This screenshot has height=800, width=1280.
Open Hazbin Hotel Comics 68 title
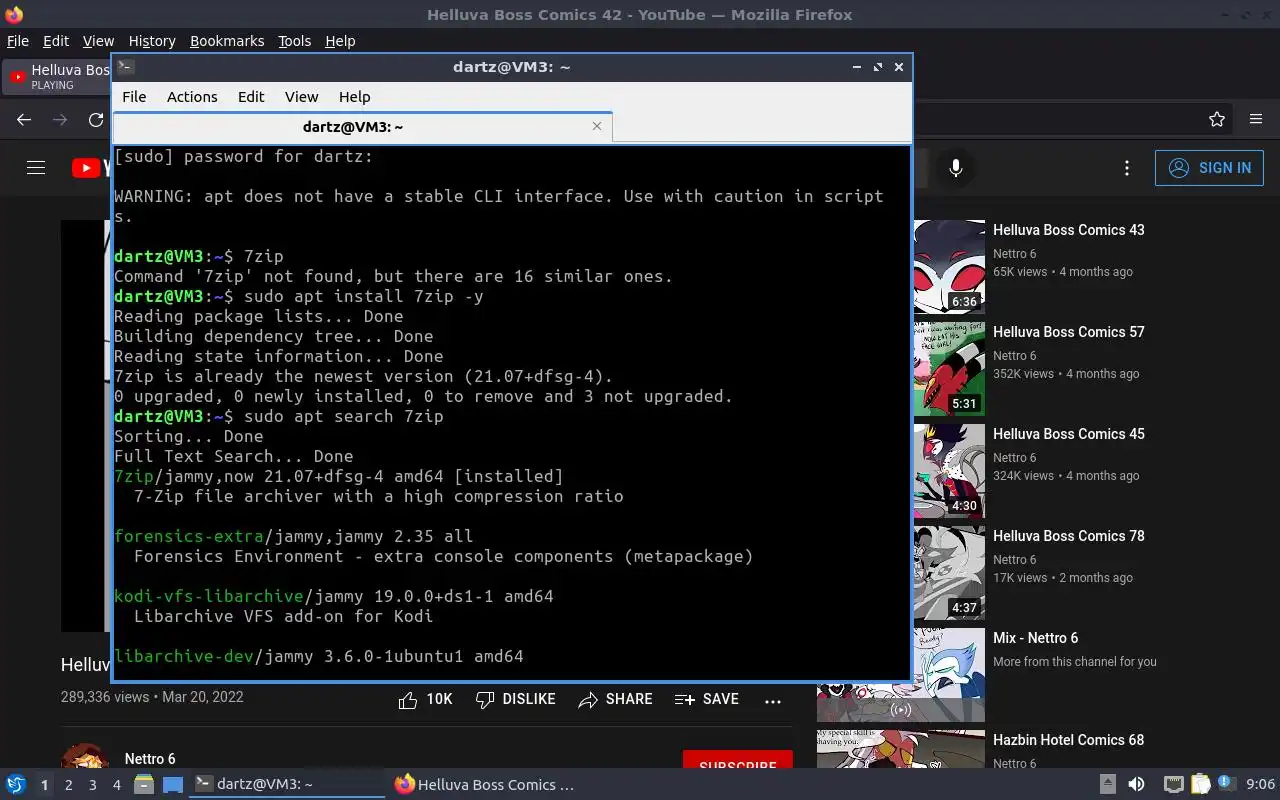click(1068, 740)
